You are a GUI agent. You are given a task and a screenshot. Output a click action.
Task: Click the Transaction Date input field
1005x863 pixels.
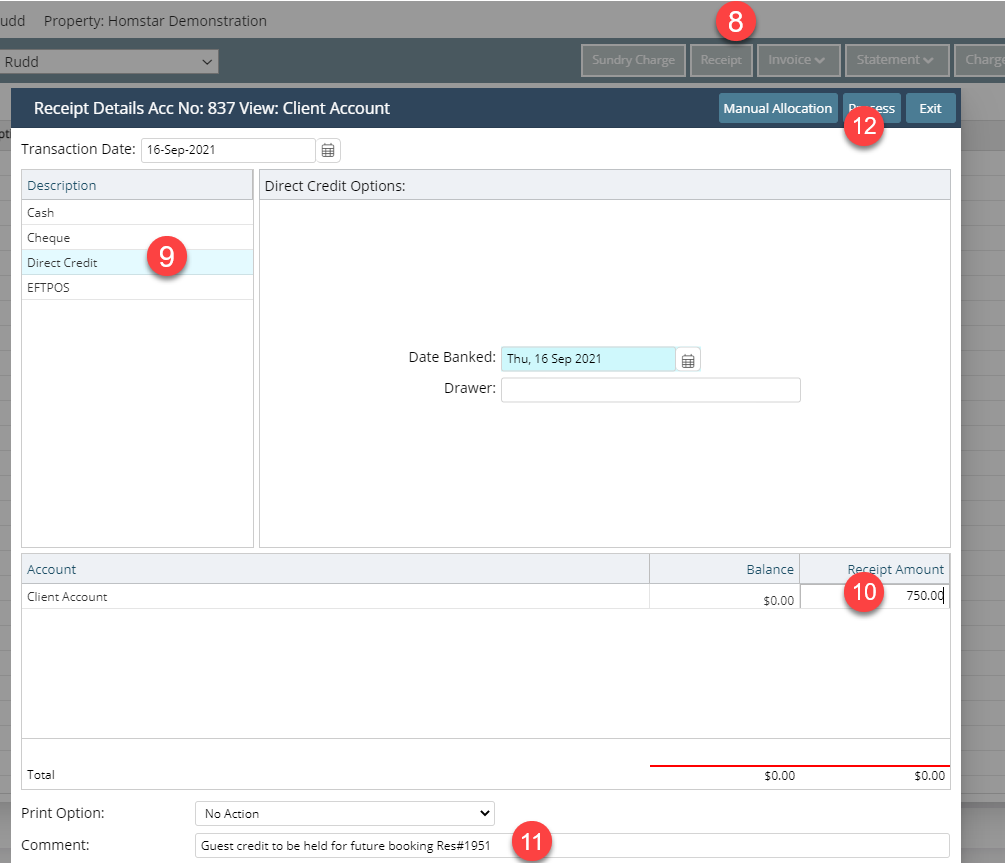pyautogui.click(x=228, y=150)
